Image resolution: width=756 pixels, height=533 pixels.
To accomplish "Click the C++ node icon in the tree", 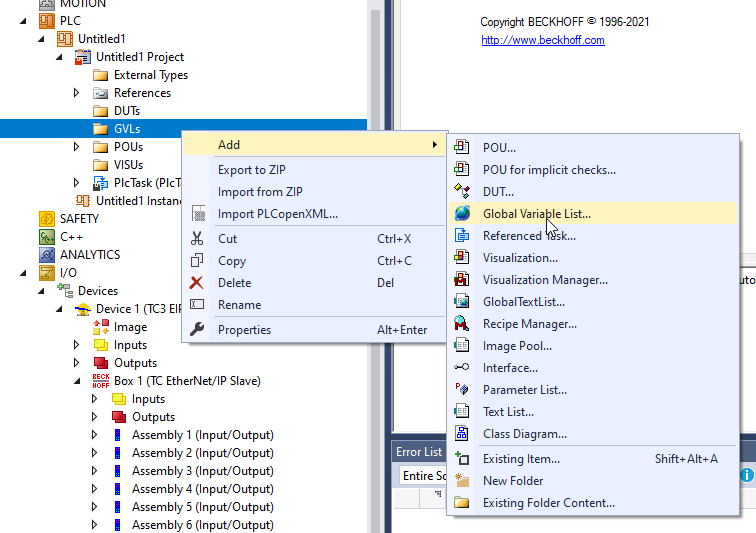I will tap(47, 236).
